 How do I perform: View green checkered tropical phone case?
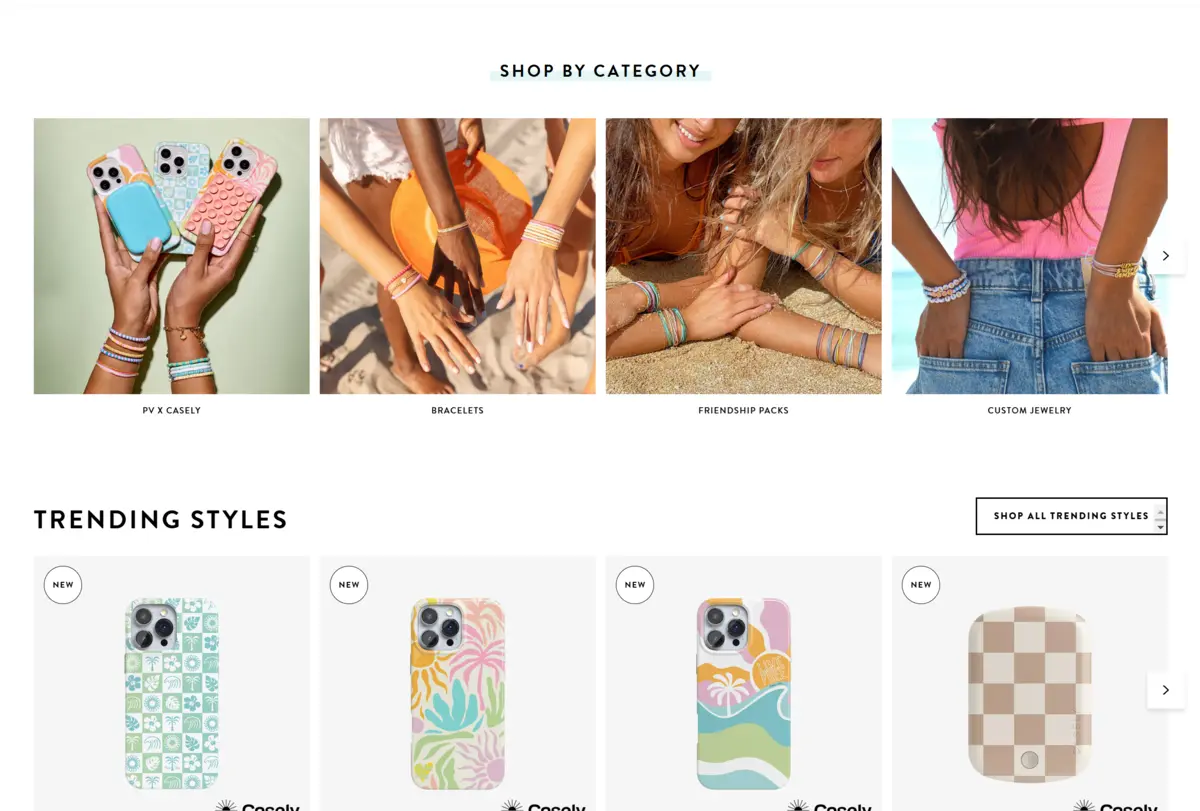pos(172,694)
